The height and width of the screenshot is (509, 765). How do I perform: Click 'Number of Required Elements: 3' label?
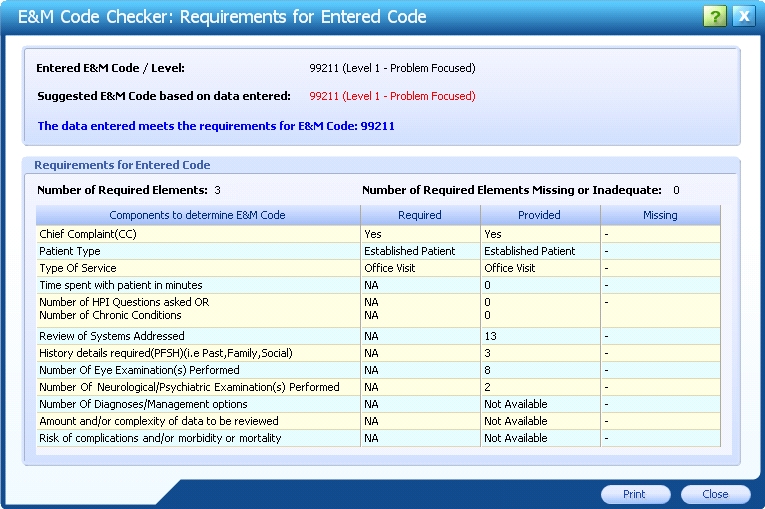point(129,190)
